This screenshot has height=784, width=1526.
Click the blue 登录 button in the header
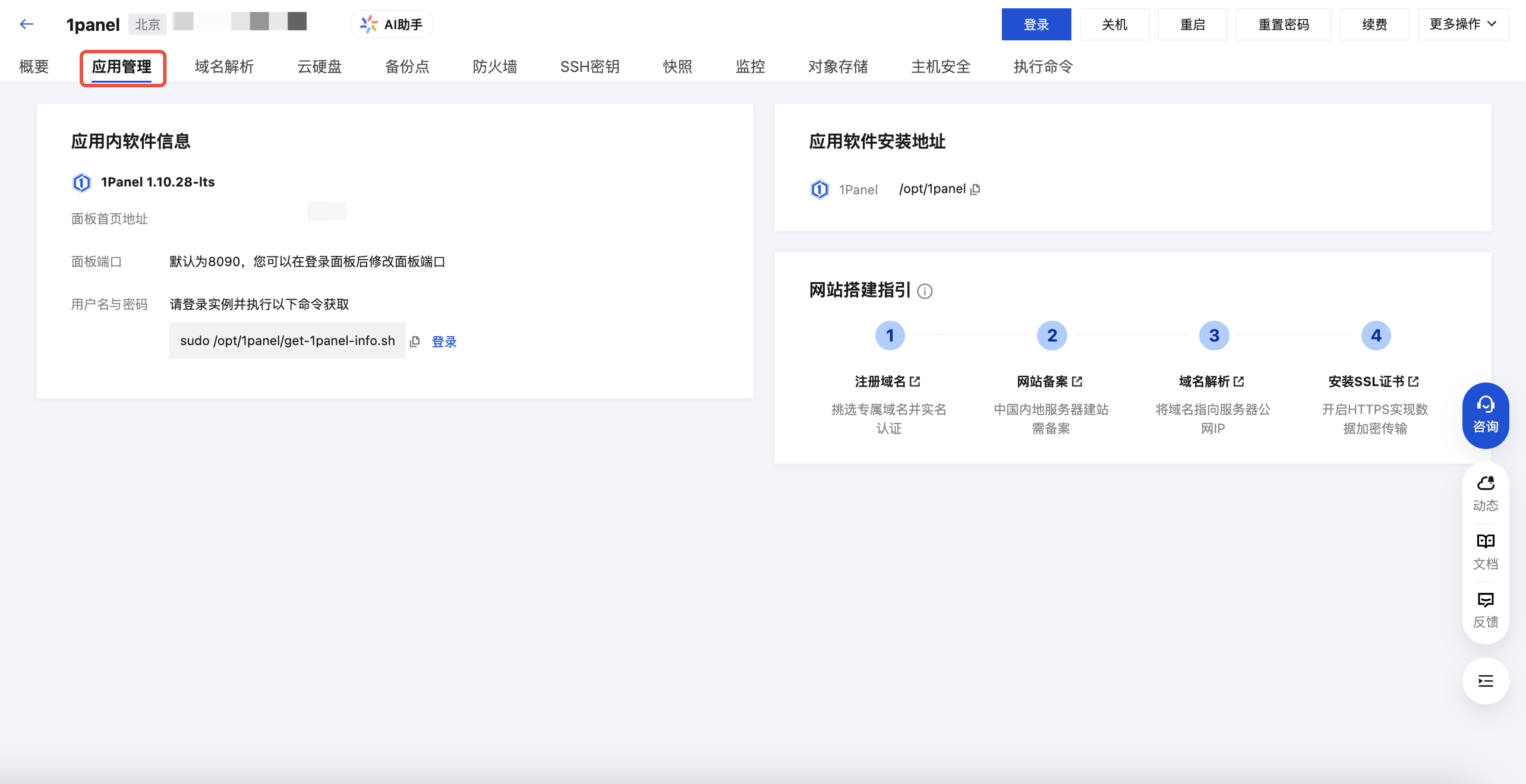point(1036,24)
